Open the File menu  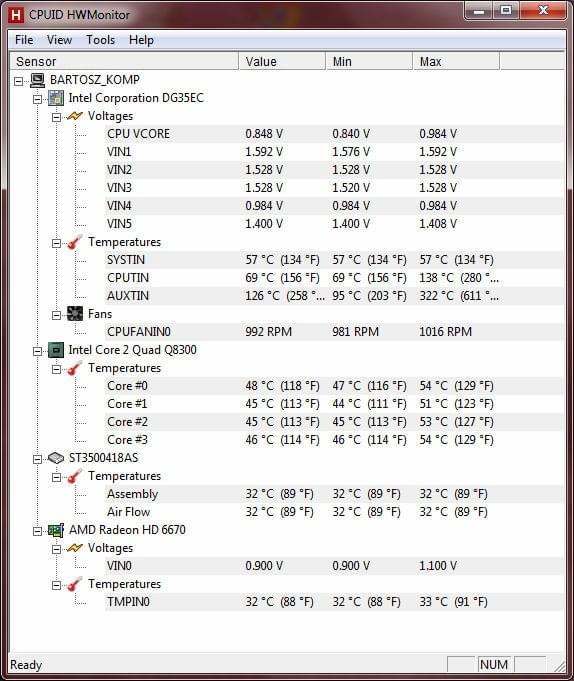24,40
